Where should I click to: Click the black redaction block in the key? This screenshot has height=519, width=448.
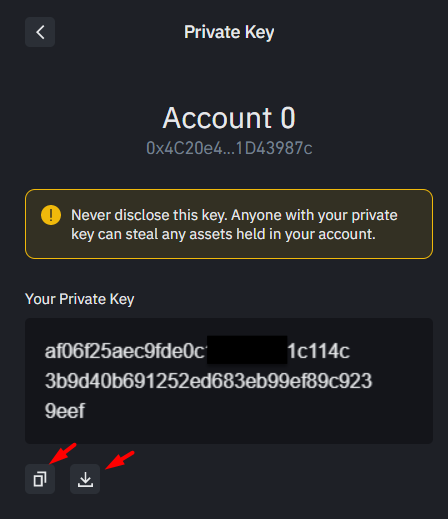coord(247,350)
